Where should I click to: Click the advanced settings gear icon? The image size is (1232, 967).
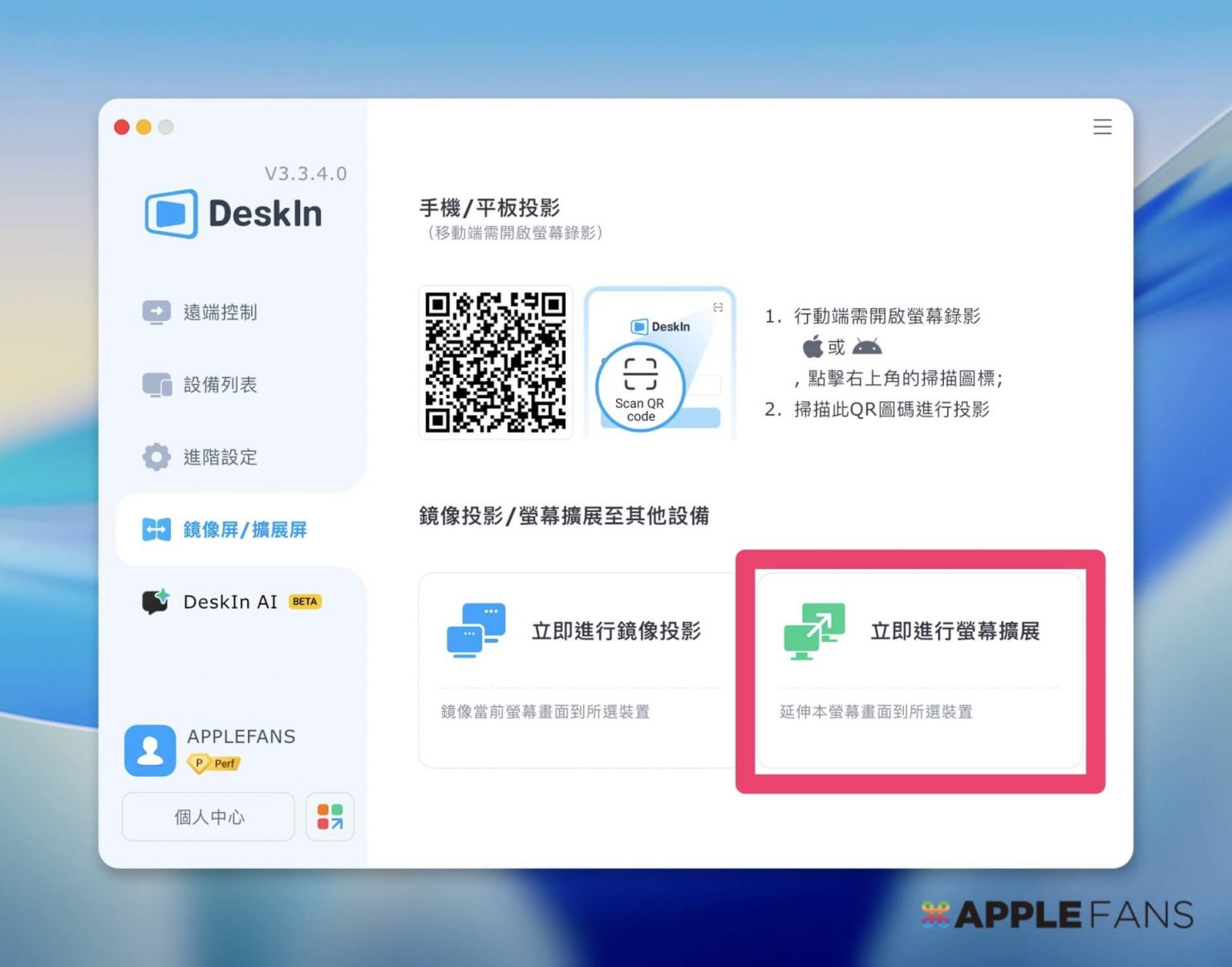(156, 457)
